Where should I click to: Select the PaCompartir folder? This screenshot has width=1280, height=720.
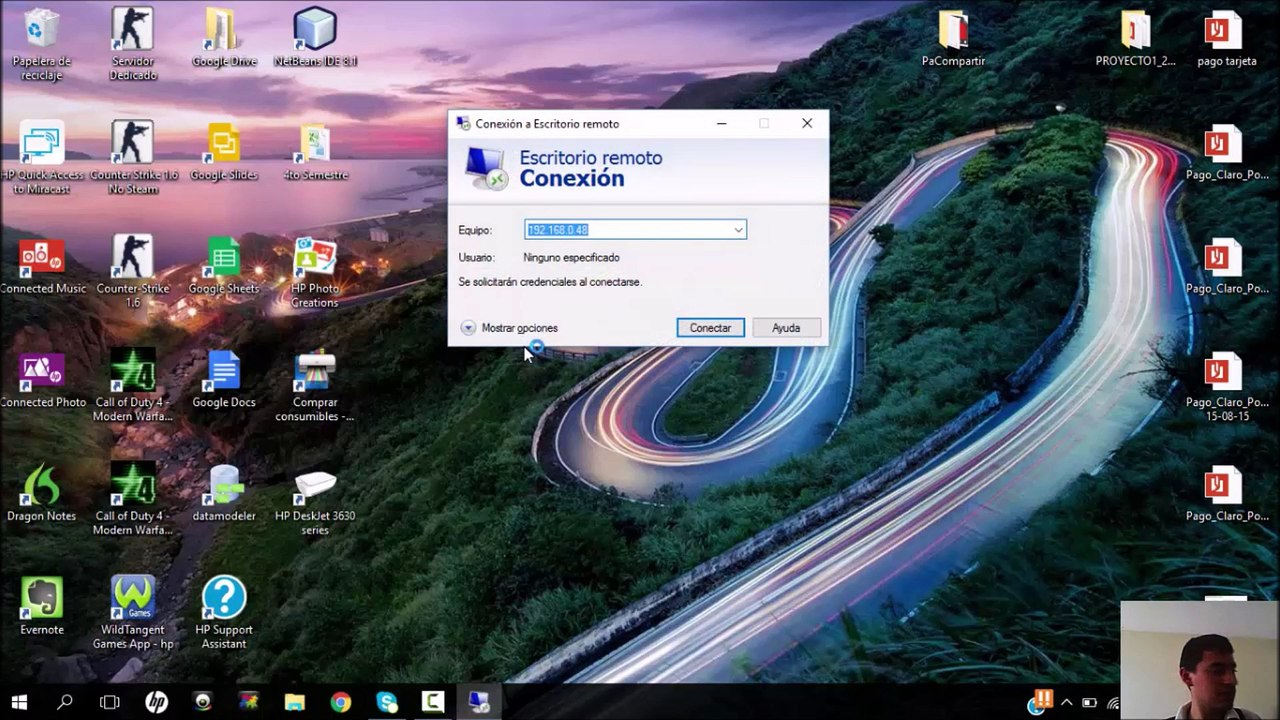(x=953, y=38)
